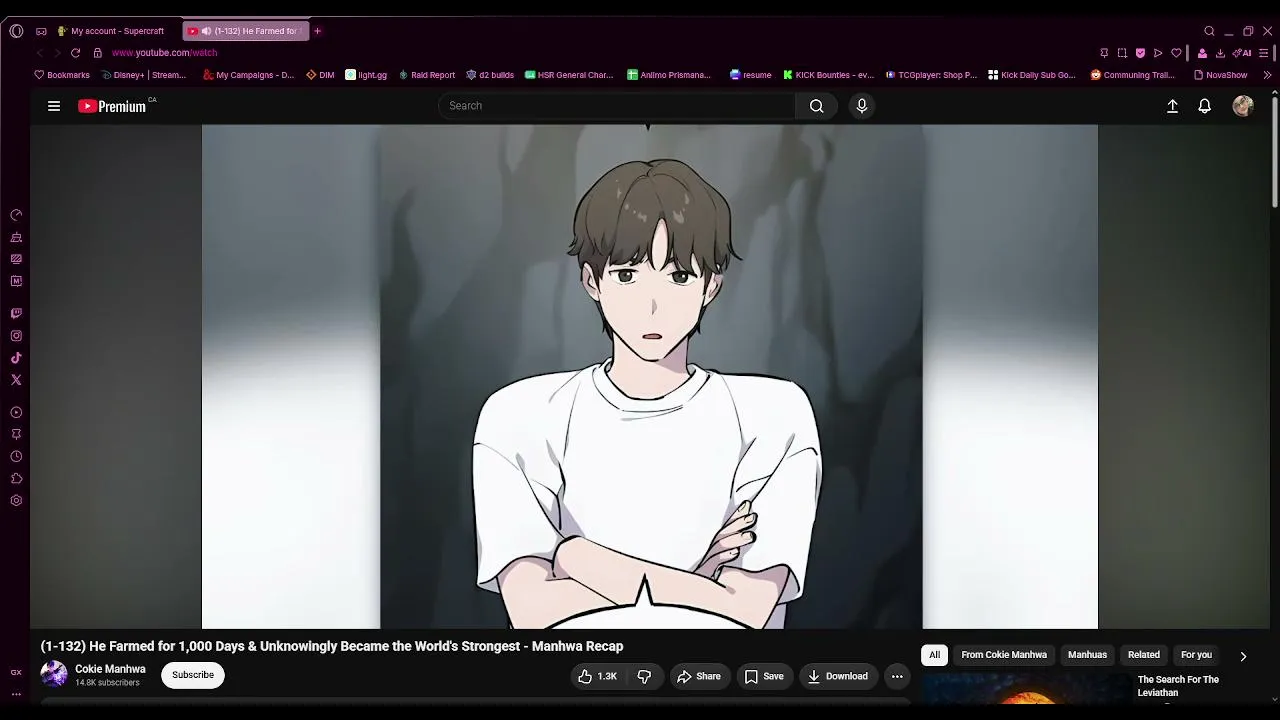The width and height of the screenshot is (1280, 720).
Task: Open the browser AI assistant button
Action: click(1242, 53)
